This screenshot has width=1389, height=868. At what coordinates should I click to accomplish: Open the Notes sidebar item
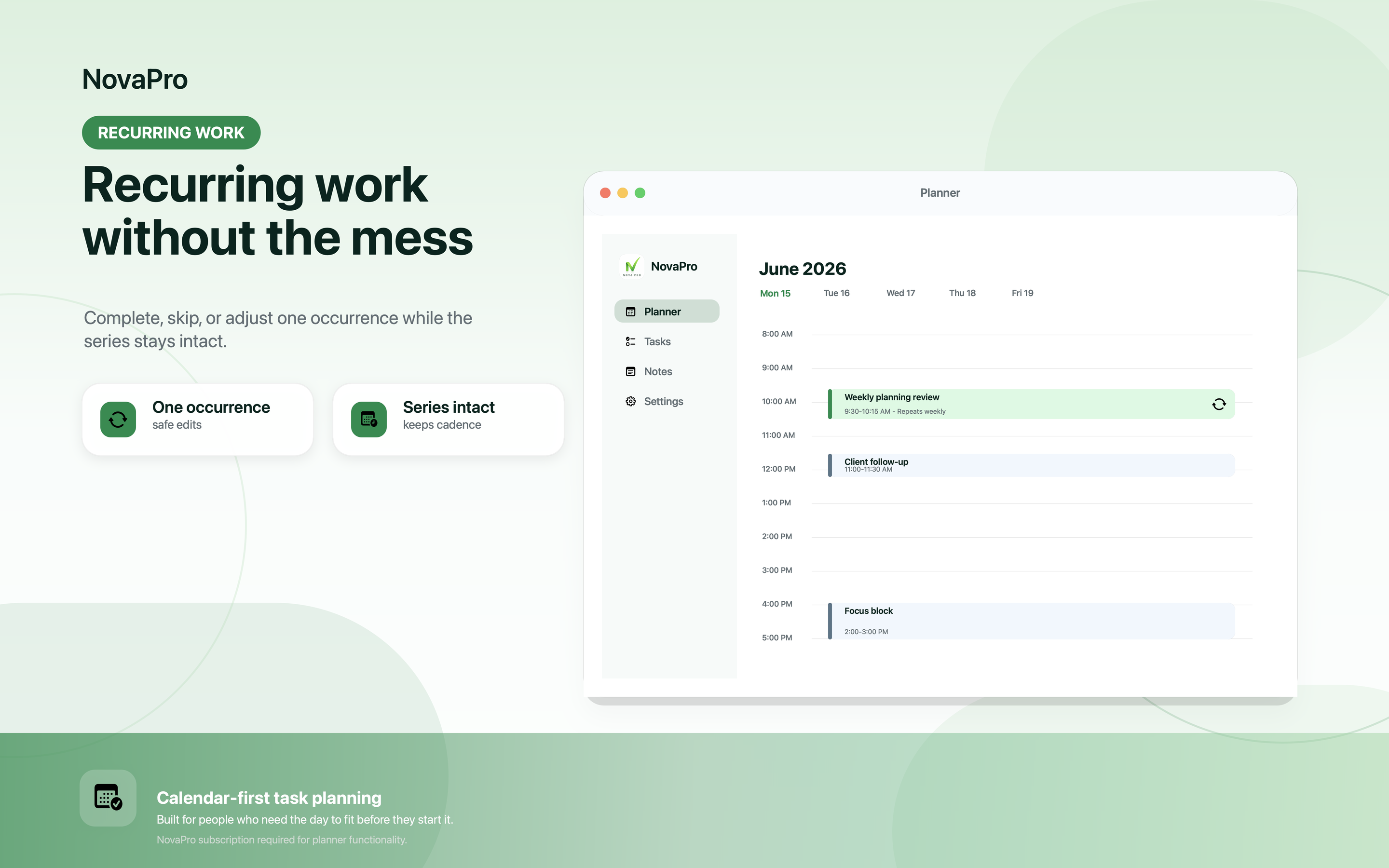(x=667, y=371)
